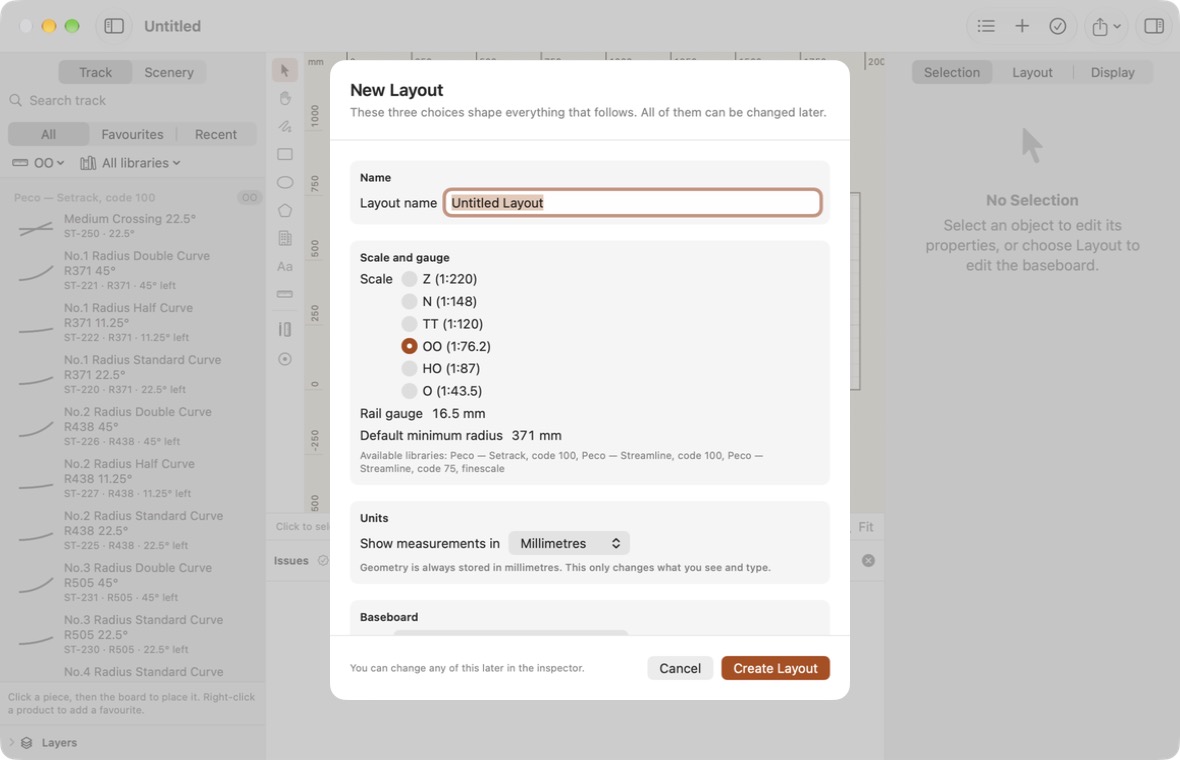Select the rectangle shape tool
Screen dimensions: 1180x760
click(x=284, y=154)
